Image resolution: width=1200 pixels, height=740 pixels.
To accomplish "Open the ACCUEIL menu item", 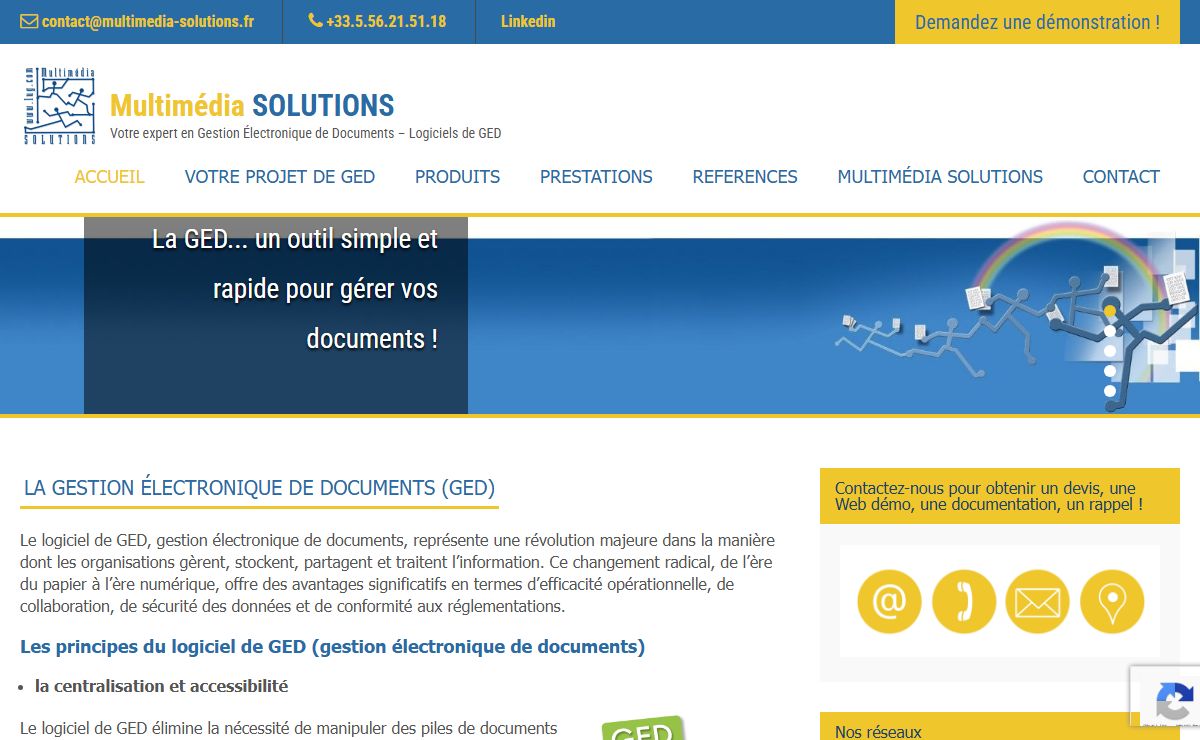I will pyautogui.click(x=110, y=177).
